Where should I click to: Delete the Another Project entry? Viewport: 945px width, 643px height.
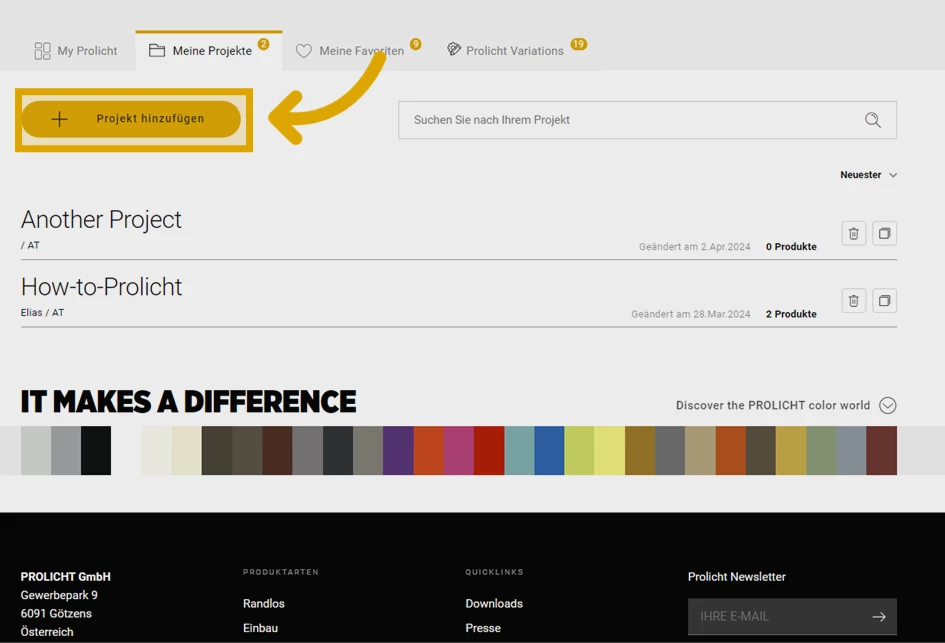pos(853,234)
